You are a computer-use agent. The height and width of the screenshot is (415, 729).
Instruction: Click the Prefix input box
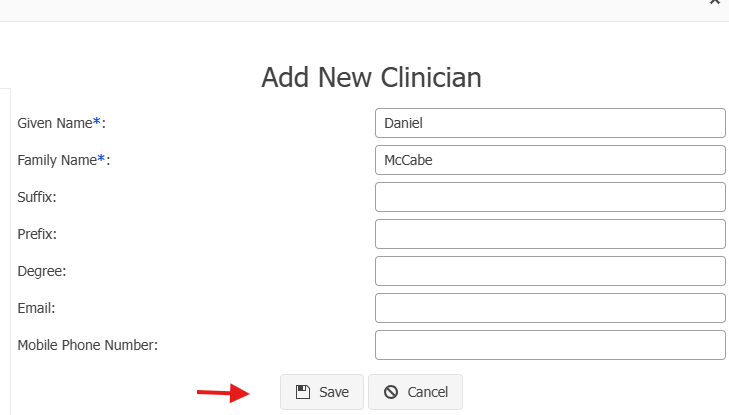pos(549,234)
